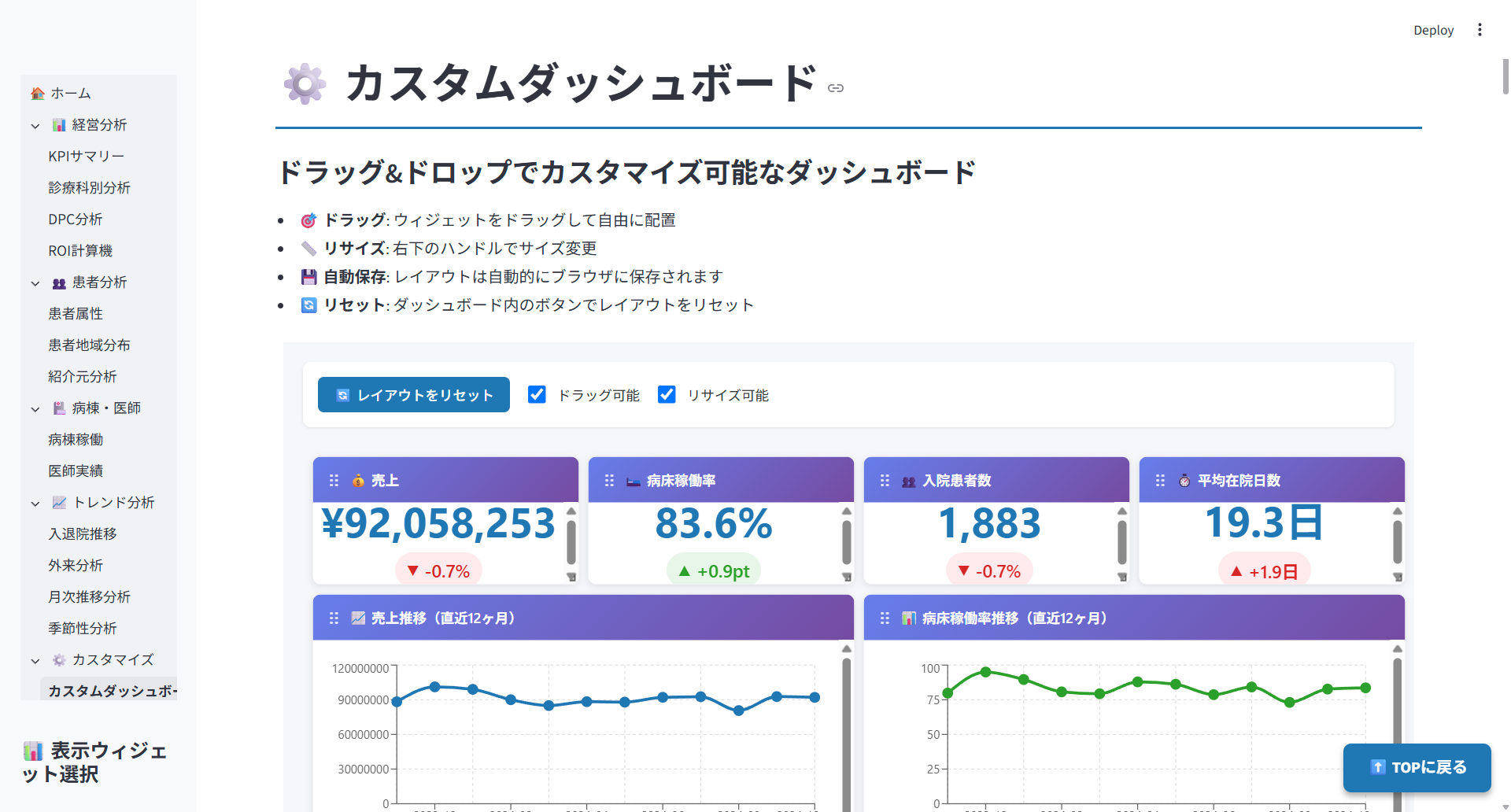Click the anchor link icon beside page title

(836, 88)
